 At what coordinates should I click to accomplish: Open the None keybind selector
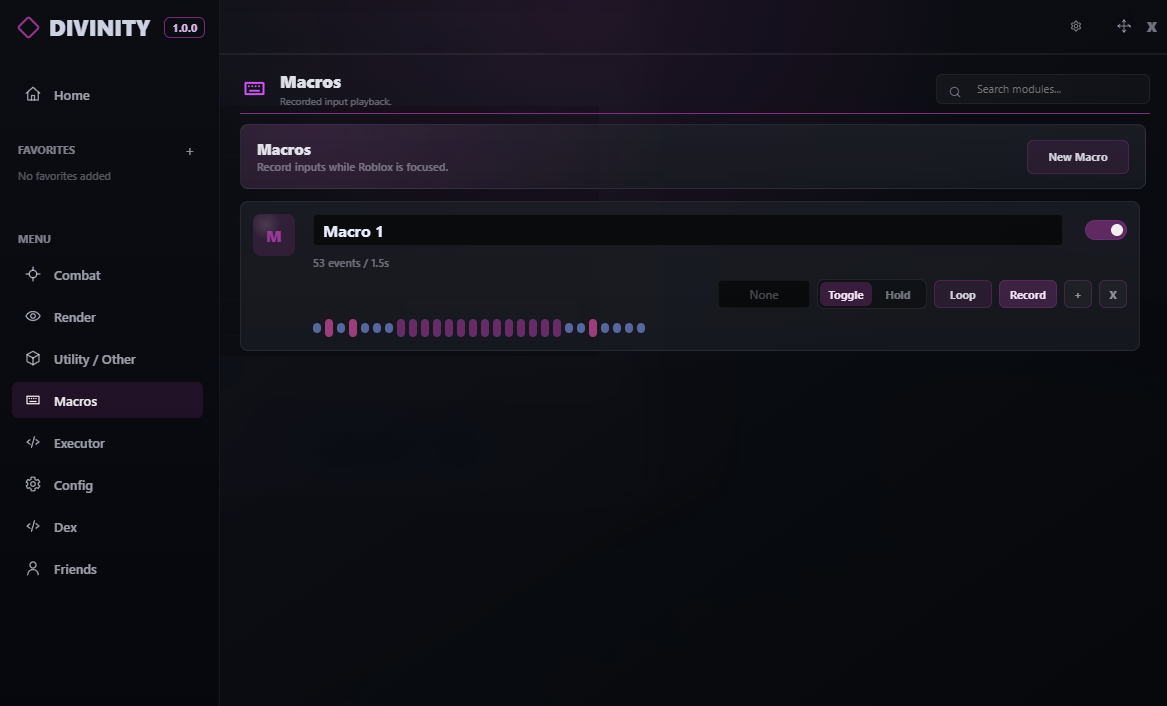[x=764, y=295]
